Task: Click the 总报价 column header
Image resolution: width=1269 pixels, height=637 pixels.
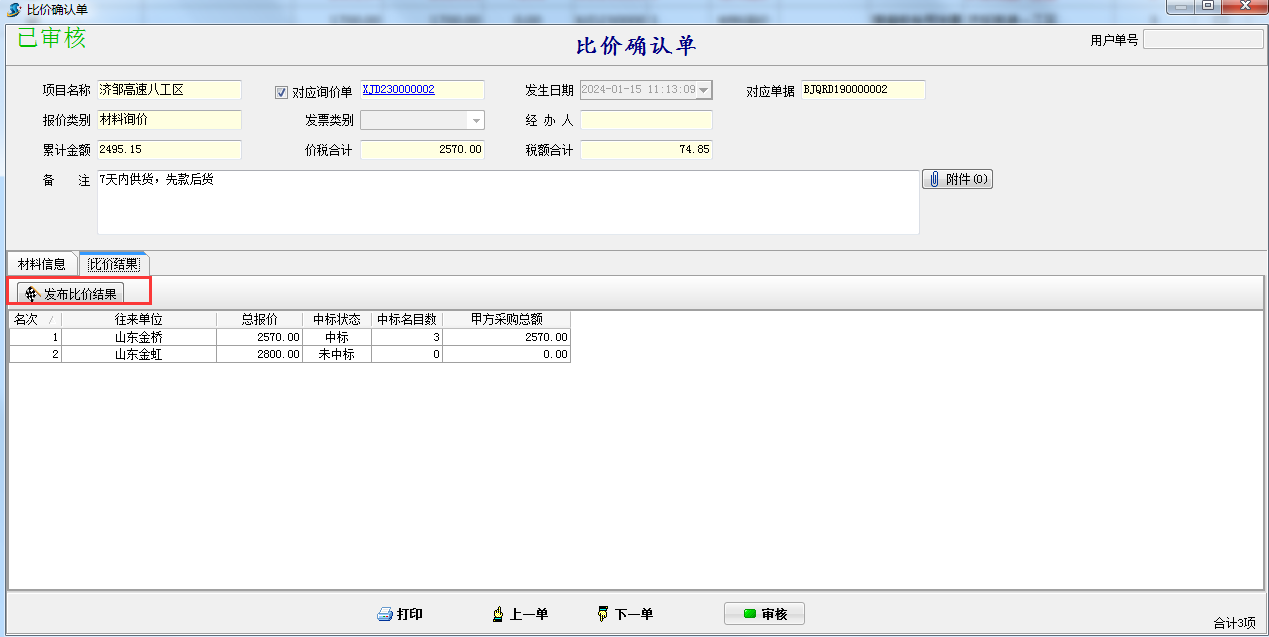Action: tap(259, 320)
